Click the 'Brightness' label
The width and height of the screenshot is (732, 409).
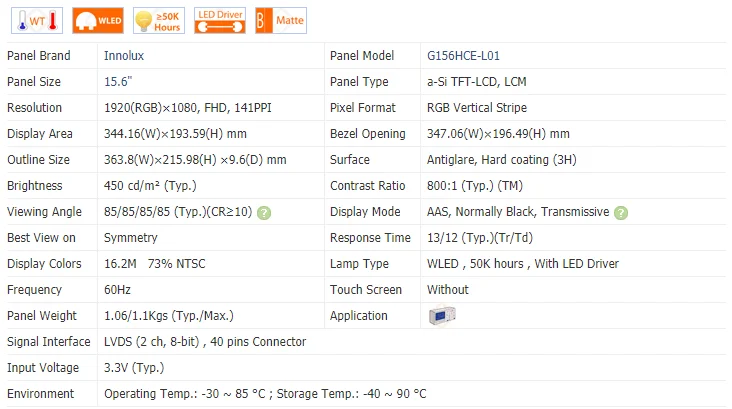(x=35, y=186)
